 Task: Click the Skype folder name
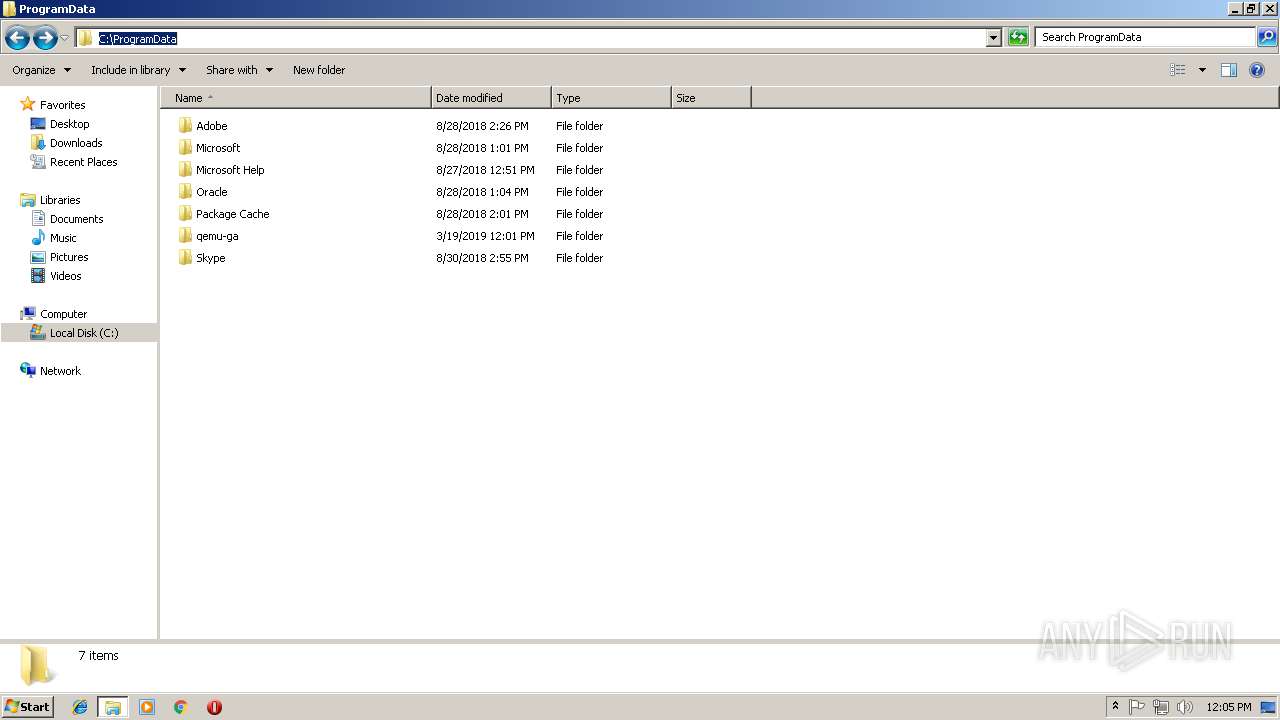click(211, 258)
